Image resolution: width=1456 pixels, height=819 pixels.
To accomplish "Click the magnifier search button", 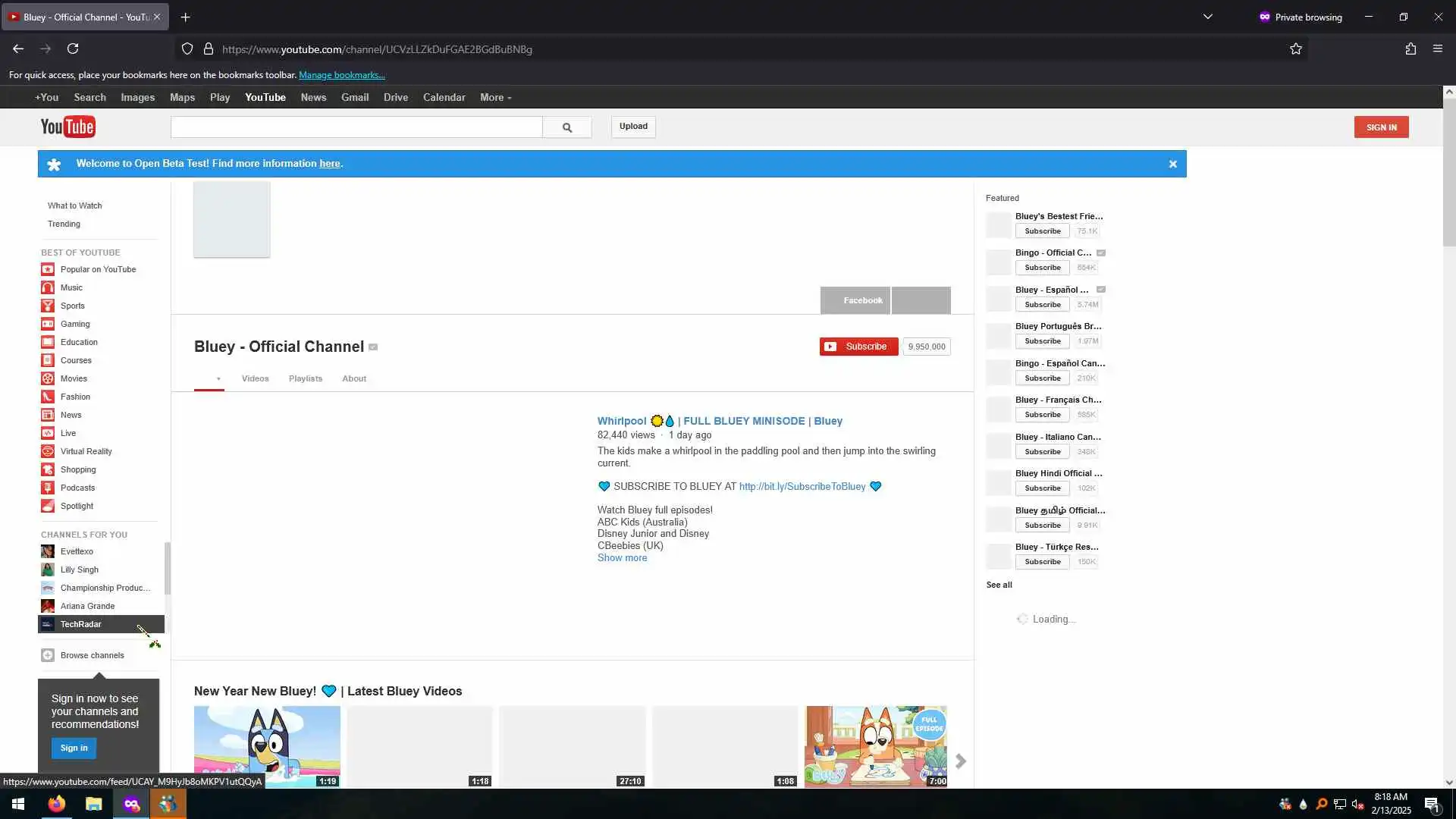I will click(x=566, y=127).
